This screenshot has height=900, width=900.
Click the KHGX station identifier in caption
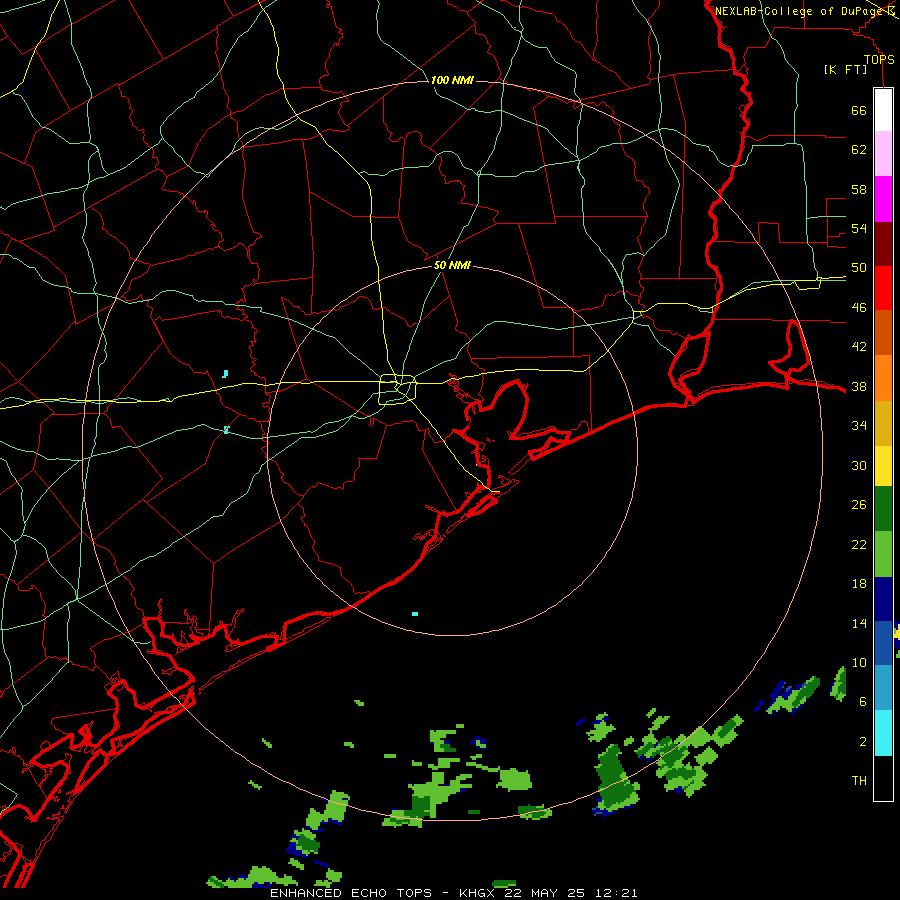[x=479, y=893]
